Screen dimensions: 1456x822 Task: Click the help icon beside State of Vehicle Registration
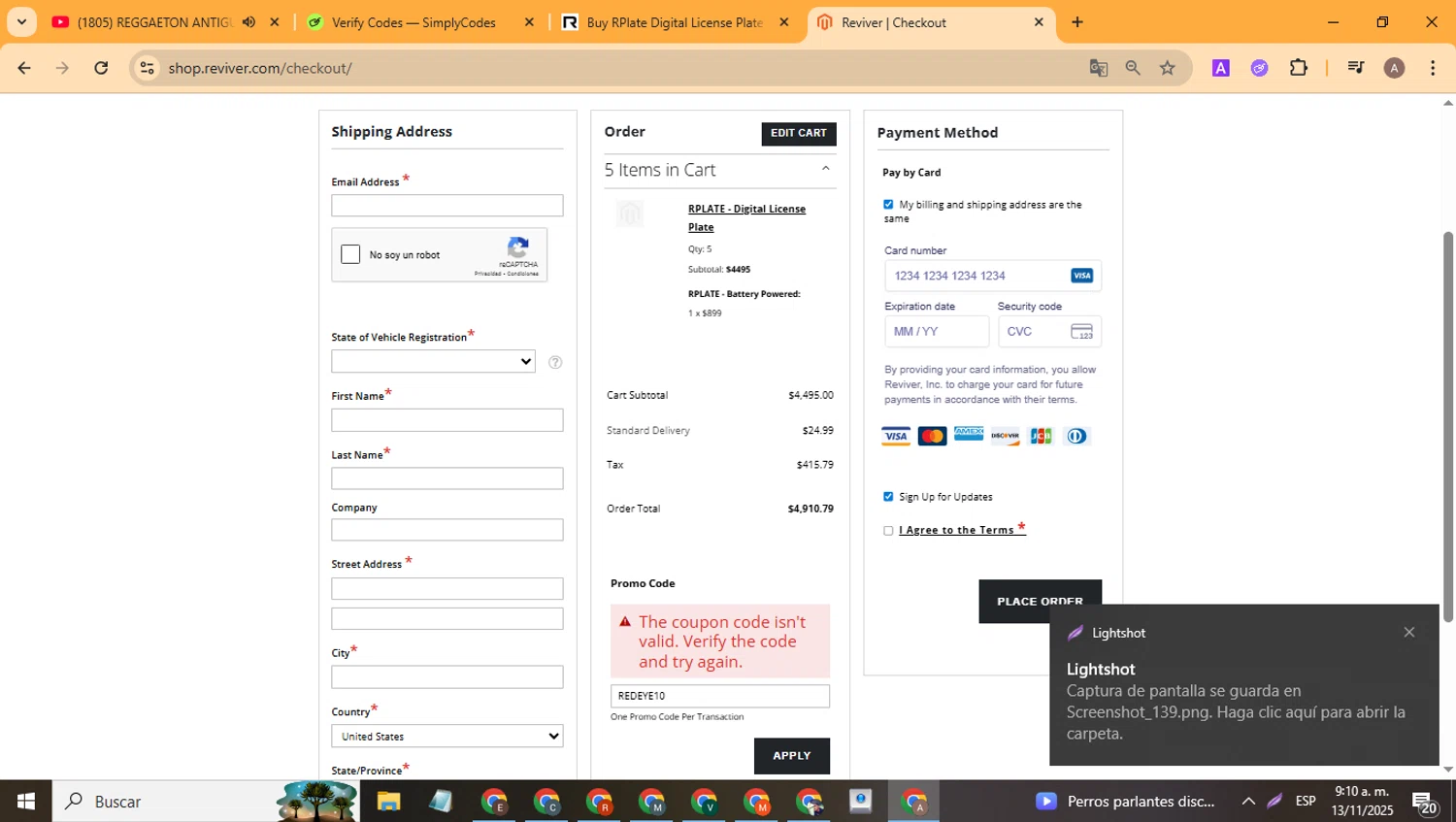click(x=555, y=362)
